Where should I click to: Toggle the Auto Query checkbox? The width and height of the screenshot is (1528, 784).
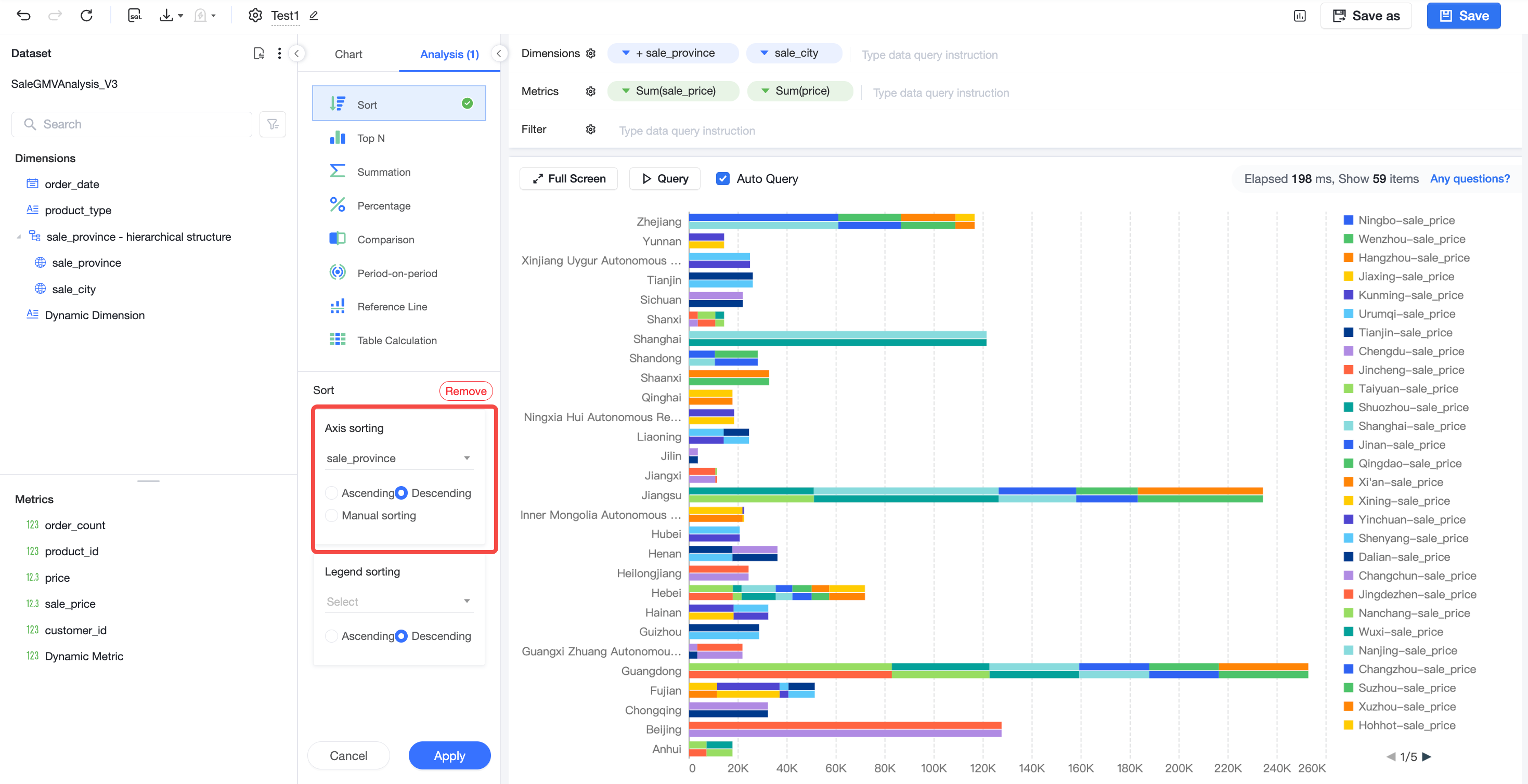(722, 178)
